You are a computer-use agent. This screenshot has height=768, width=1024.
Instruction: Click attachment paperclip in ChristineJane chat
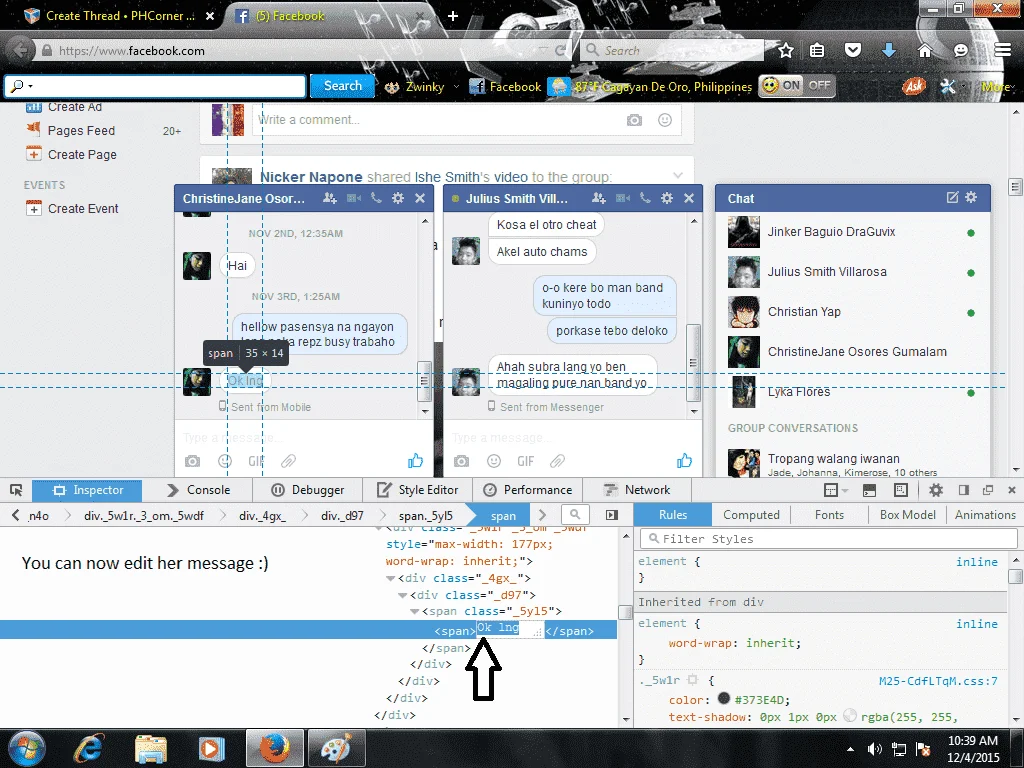(288, 461)
